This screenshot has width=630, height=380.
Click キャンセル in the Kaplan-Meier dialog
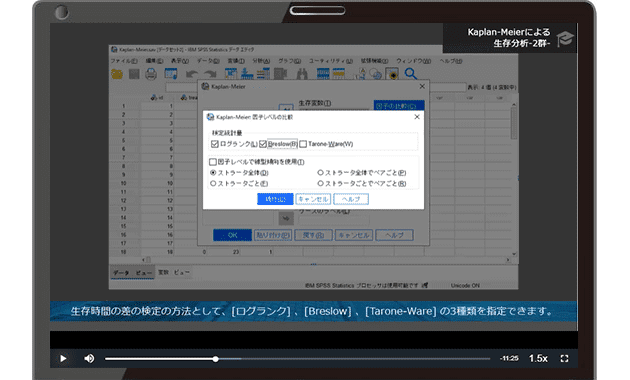click(x=354, y=235)
